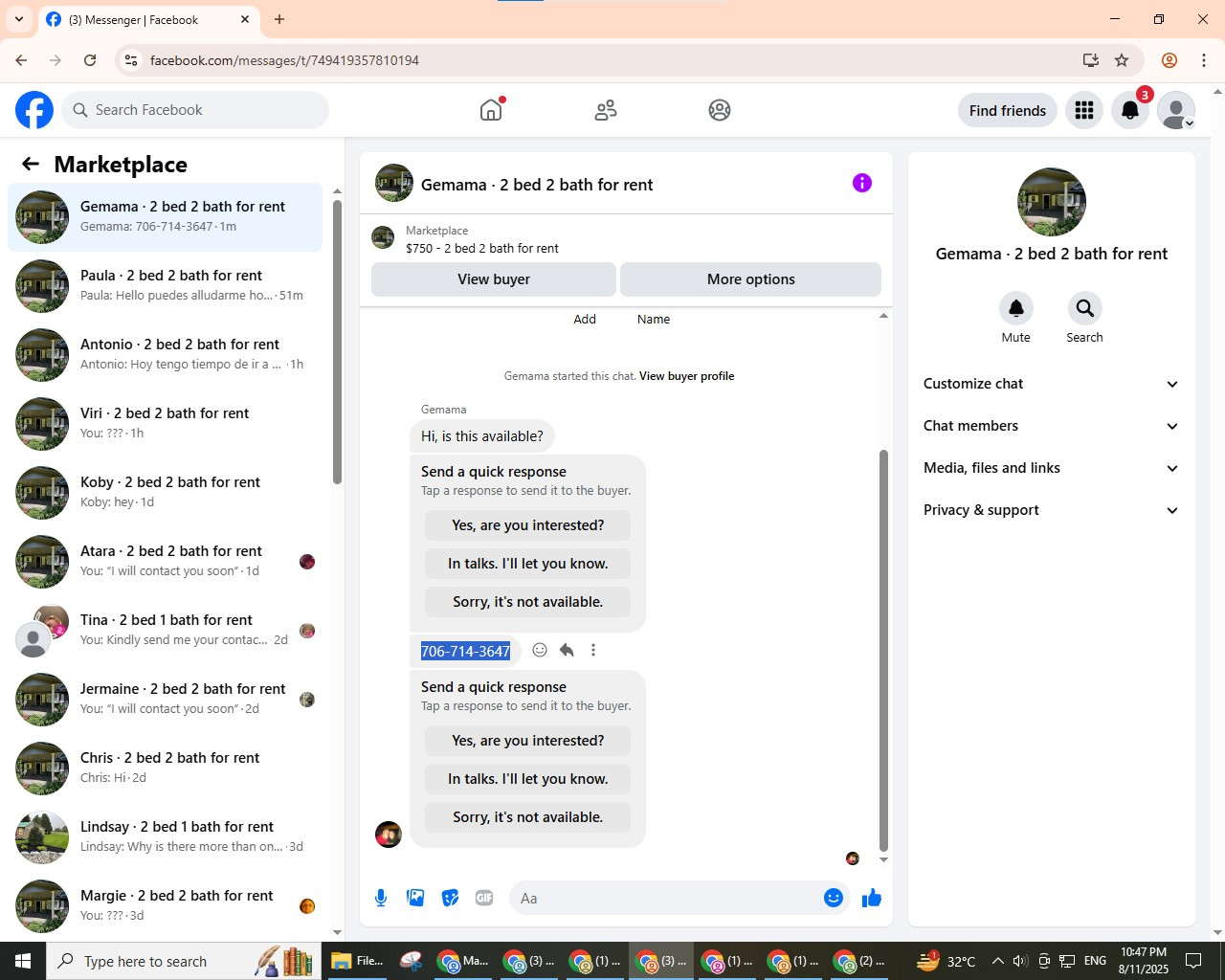Viewport: 1225px width, 980px height.
Task: Record a voice clip with microphone icon
Action: pyautogui.click(x=381, y=898)
